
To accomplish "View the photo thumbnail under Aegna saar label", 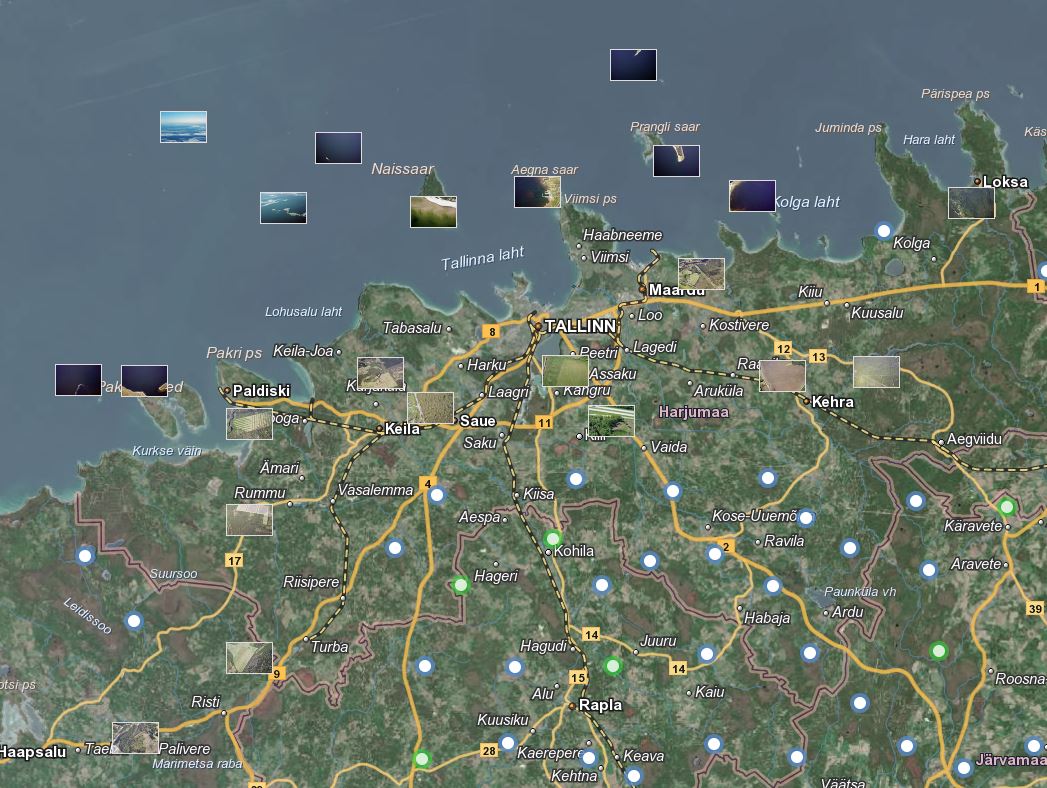I will (x=538, y=192).
